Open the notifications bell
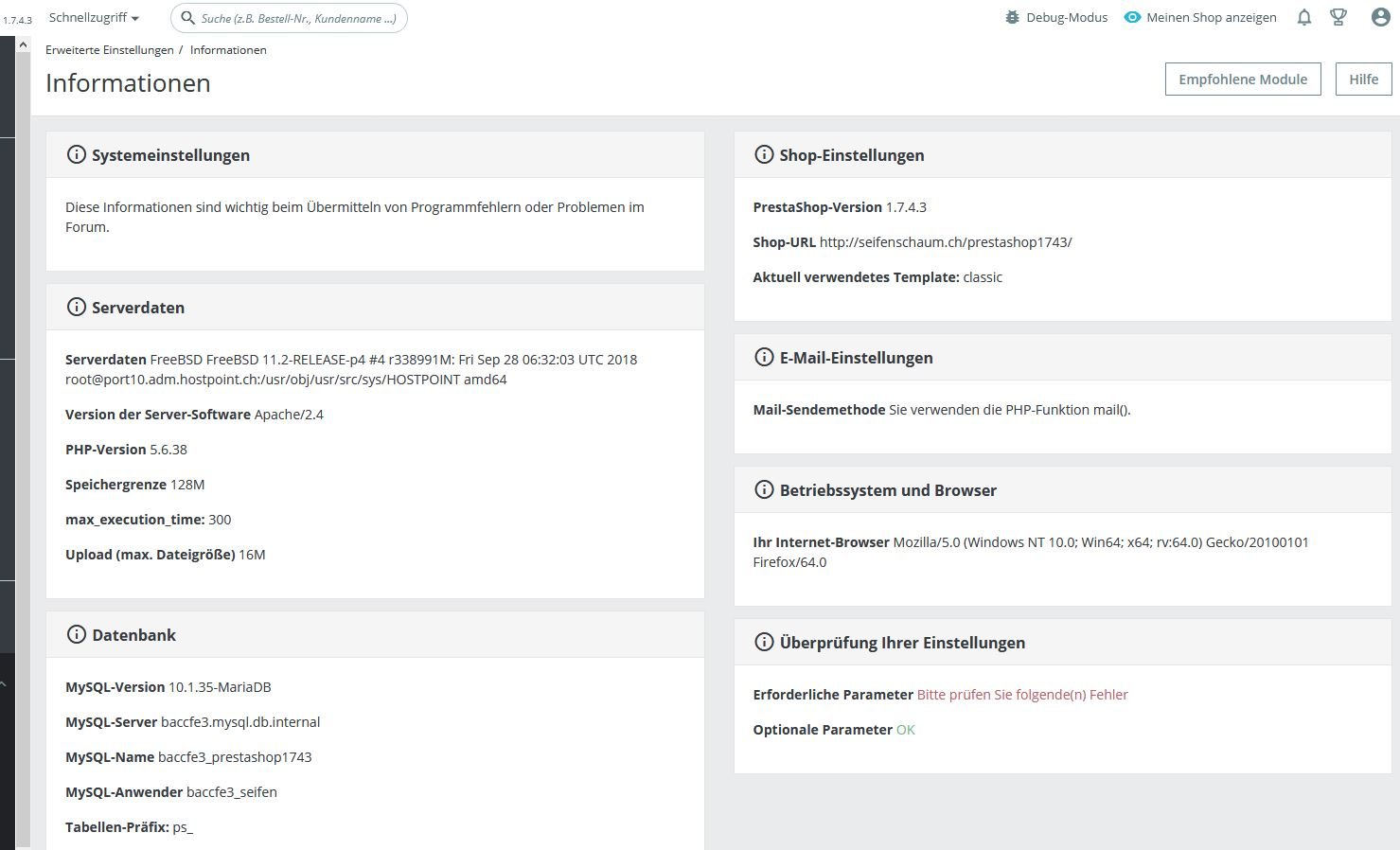This screenshot has width=1400, height=850. pyautogui.click(x=1304, y=17)
